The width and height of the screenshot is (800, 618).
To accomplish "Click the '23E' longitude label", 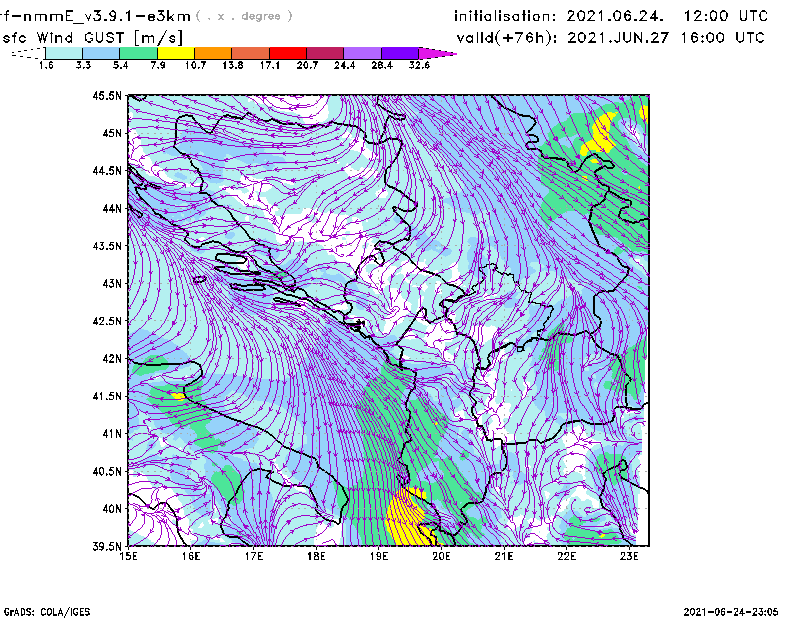I will (x=629, y=556).
